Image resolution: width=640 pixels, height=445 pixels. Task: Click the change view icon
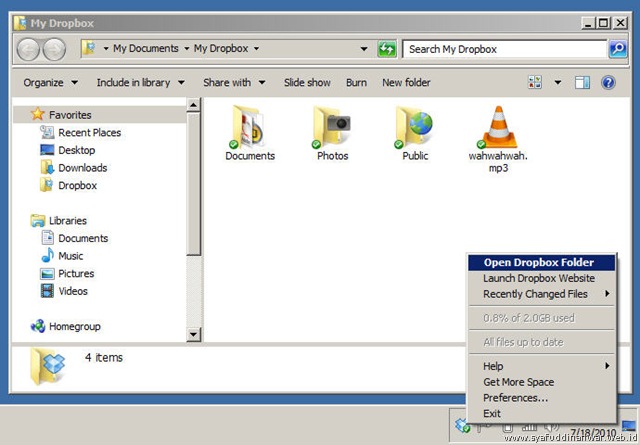click(x=535, y=82)
